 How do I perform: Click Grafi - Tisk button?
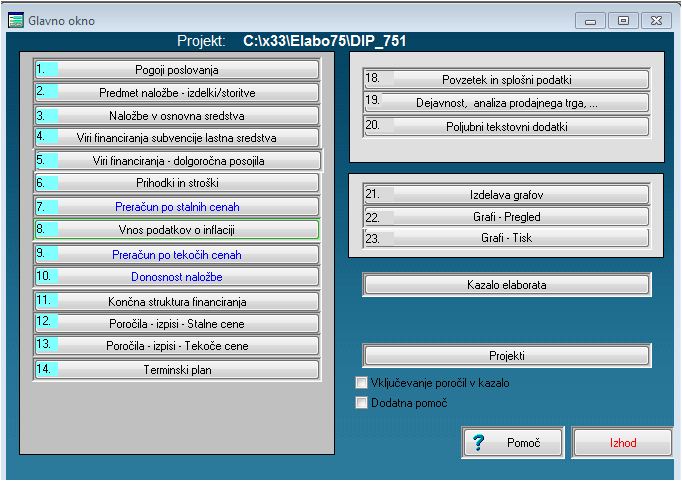[x=506, y=238]
